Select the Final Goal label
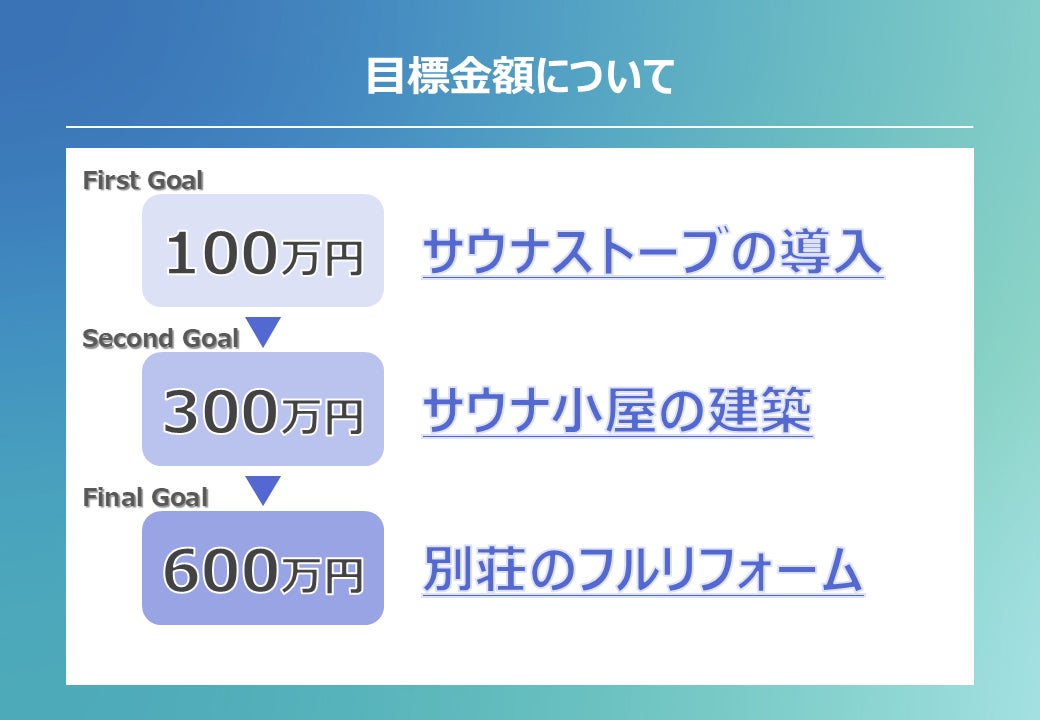The image size is (1040, 720). (146, 497)
